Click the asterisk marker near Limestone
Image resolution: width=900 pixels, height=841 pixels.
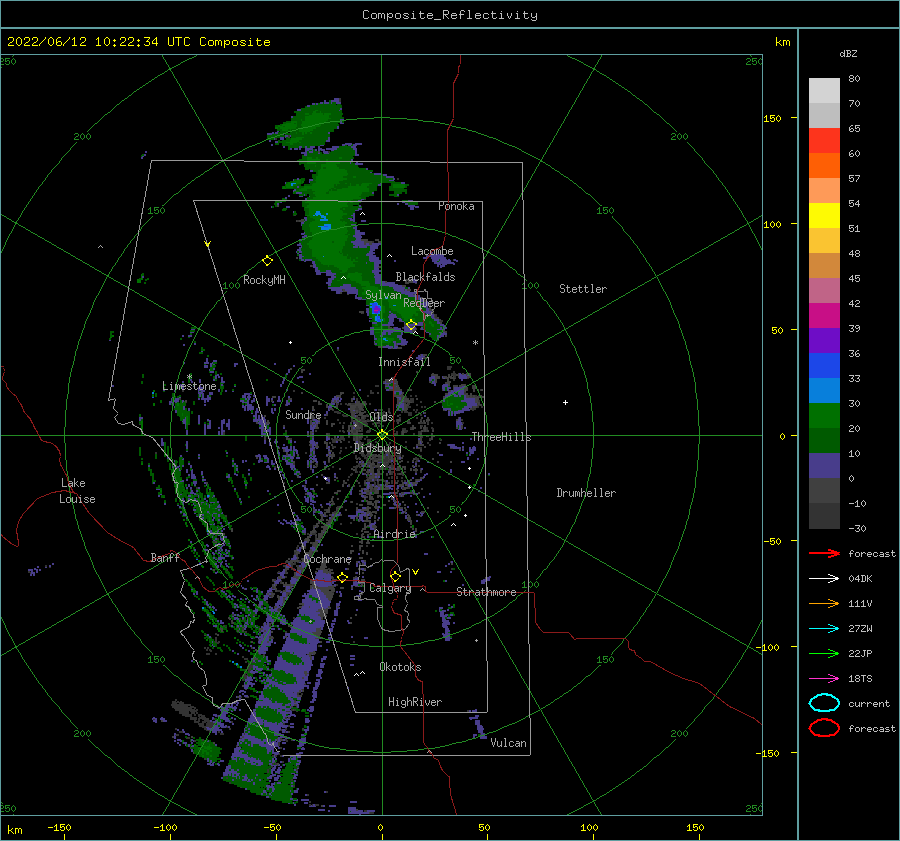click(189, 377)
